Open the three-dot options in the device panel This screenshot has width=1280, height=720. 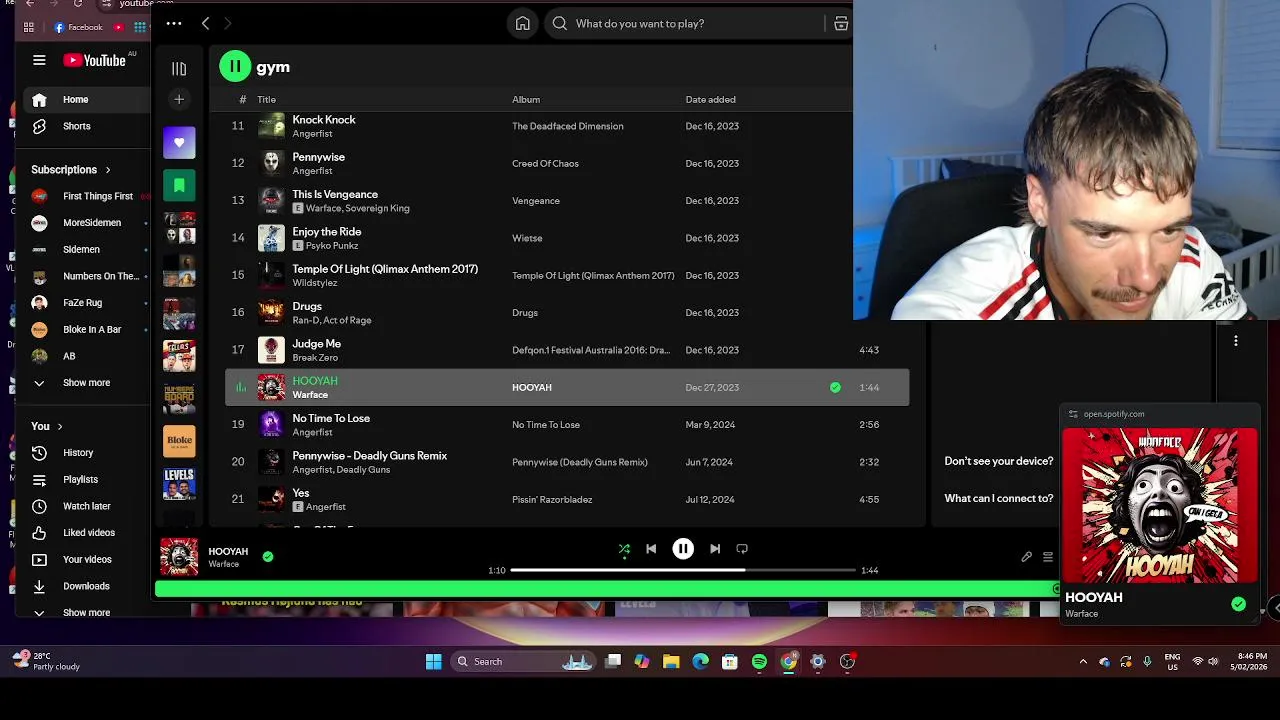click(1236, 341)
